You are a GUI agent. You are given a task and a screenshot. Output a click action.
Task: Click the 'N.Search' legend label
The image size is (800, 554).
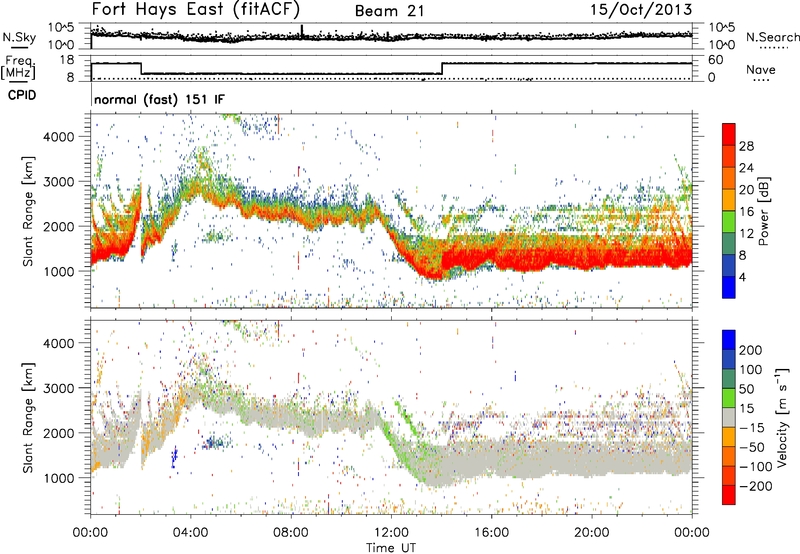click(772, 37)
